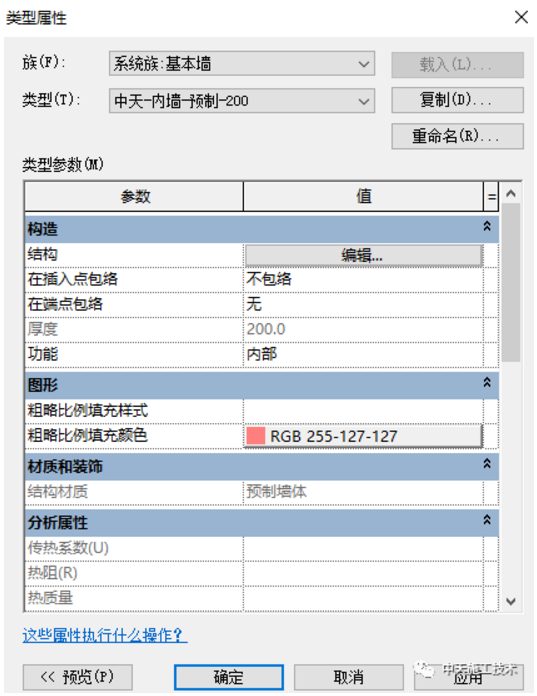
Task: Select the 在插入点包络 value cell
Action: click(x=363, y=279)
